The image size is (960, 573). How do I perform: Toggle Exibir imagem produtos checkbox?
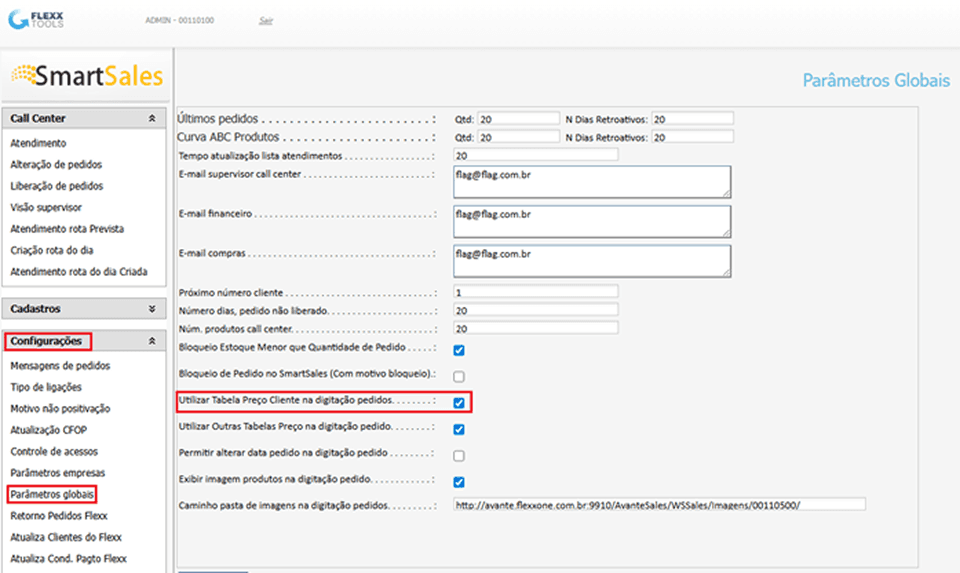[x=459, y=482]
